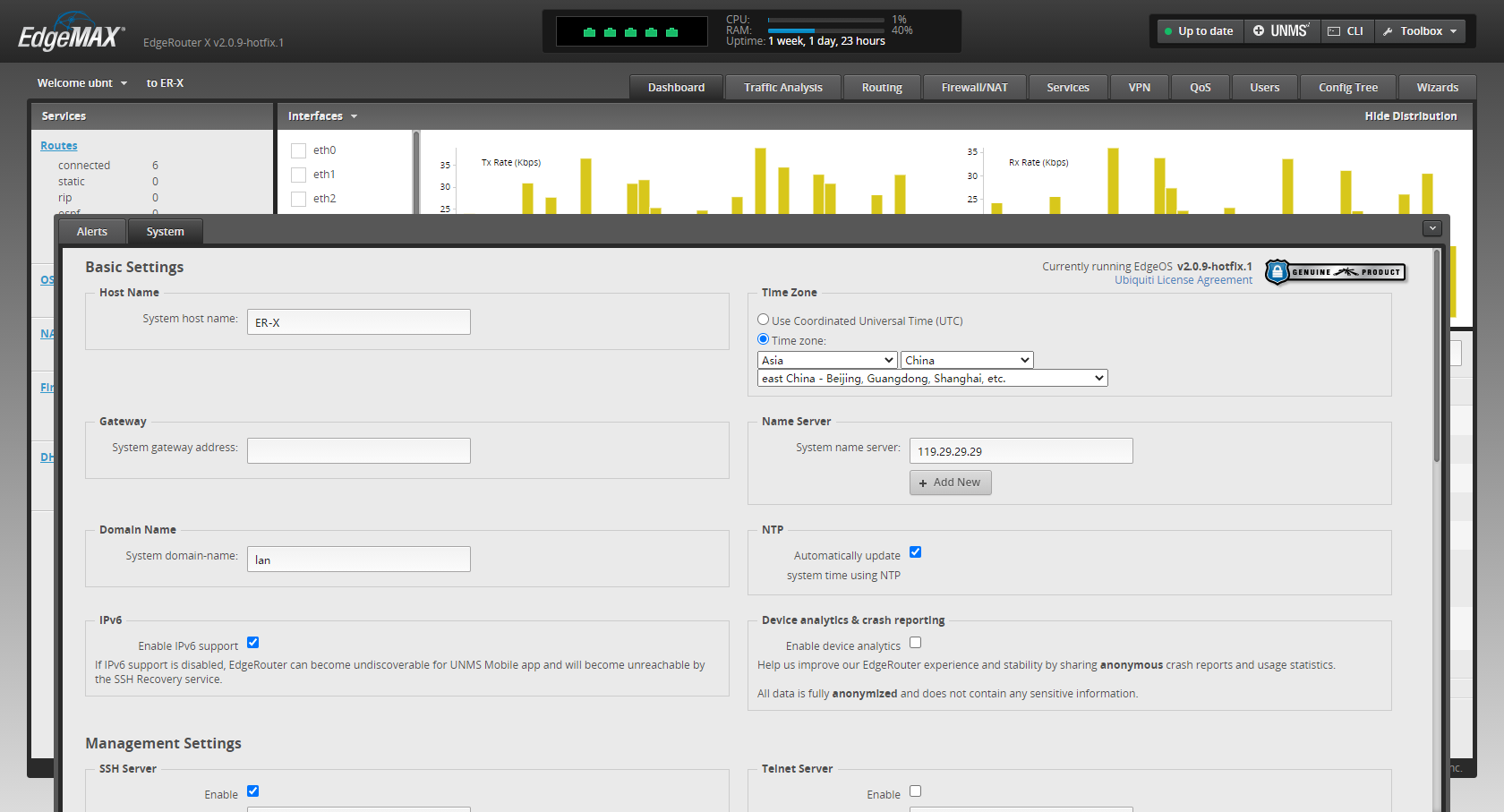The height and width of the screenshot is (812, 1504).
Task: Check the eth0 interface checkbox
Action: tap(299, 150)
